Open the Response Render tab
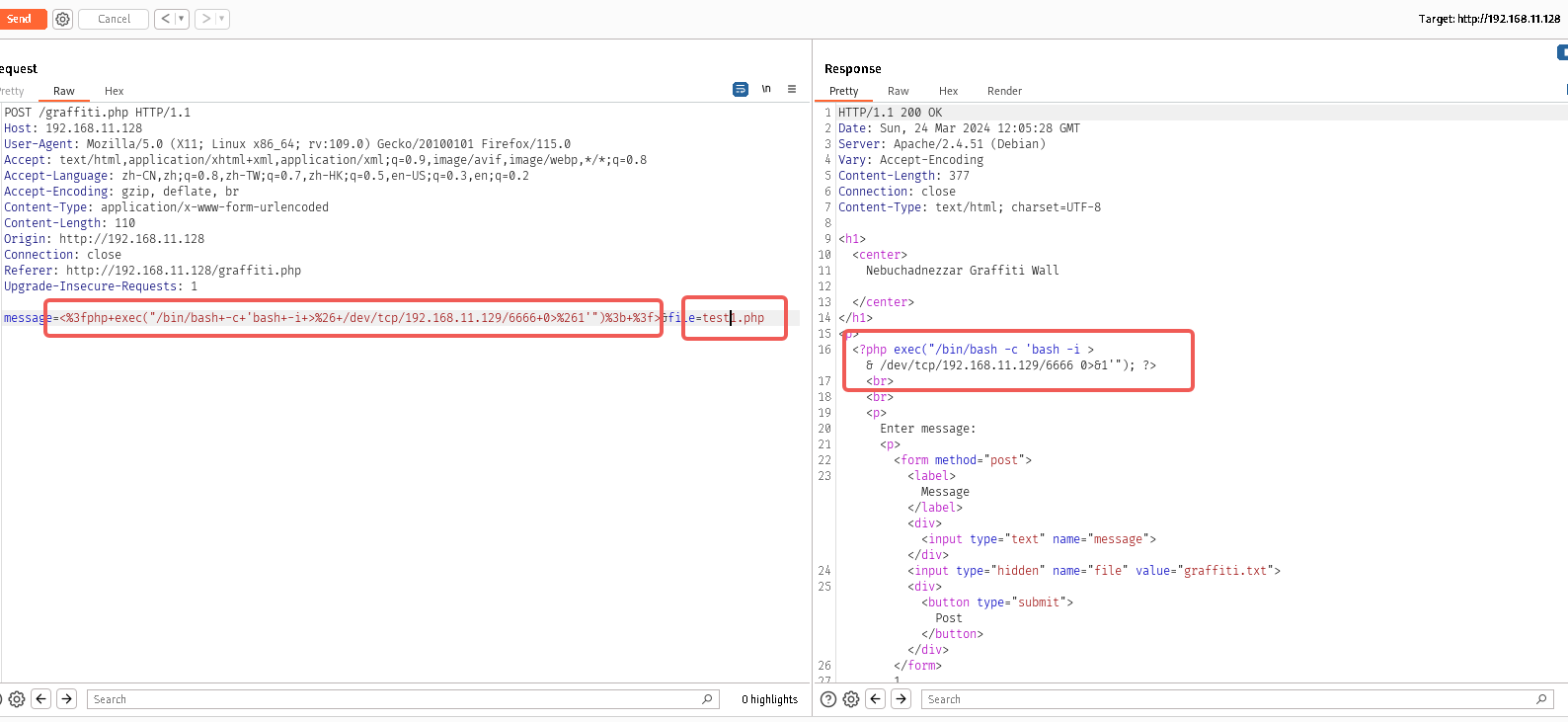 pos(1004,91)
